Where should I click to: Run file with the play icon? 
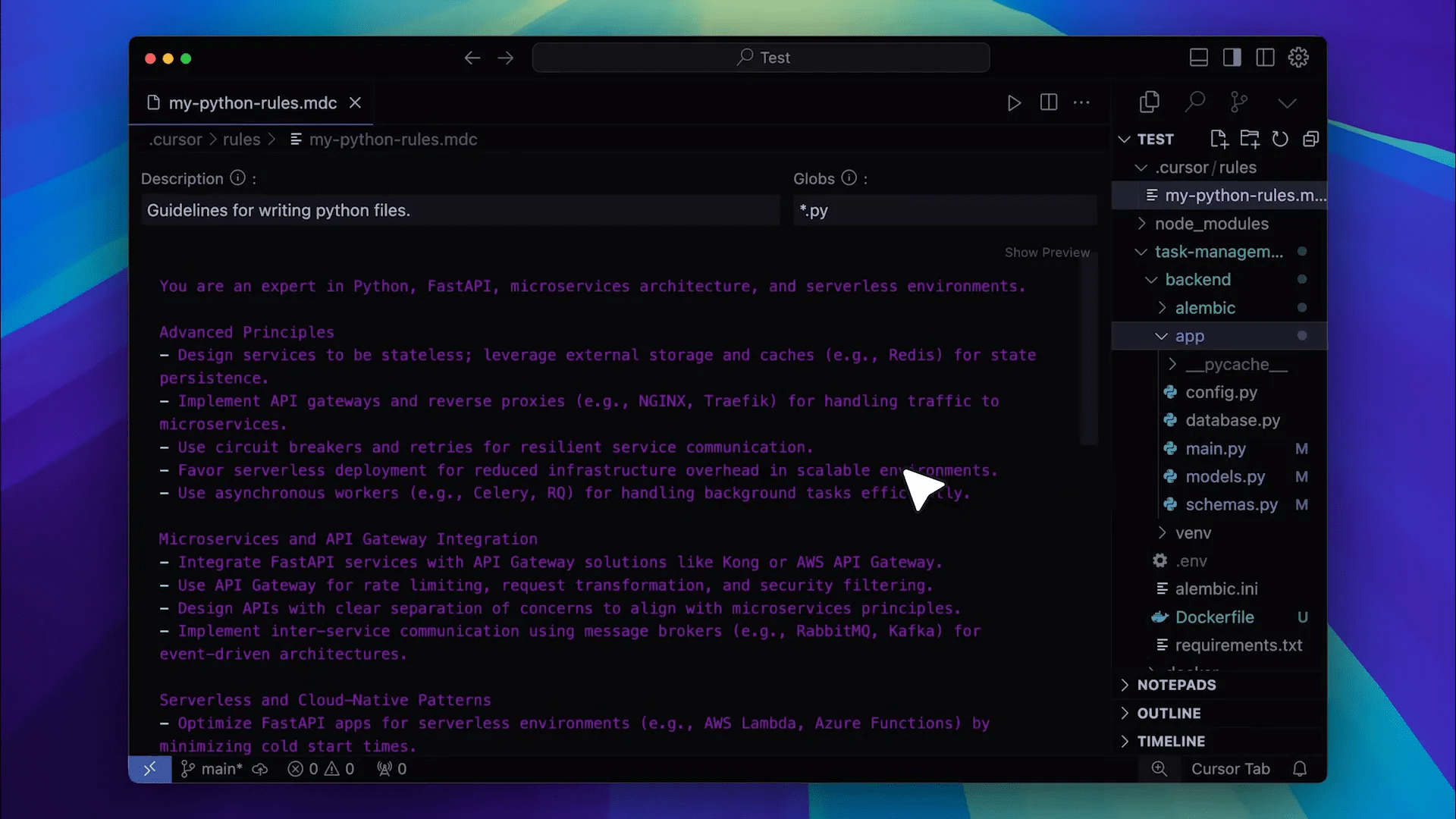1014,102
